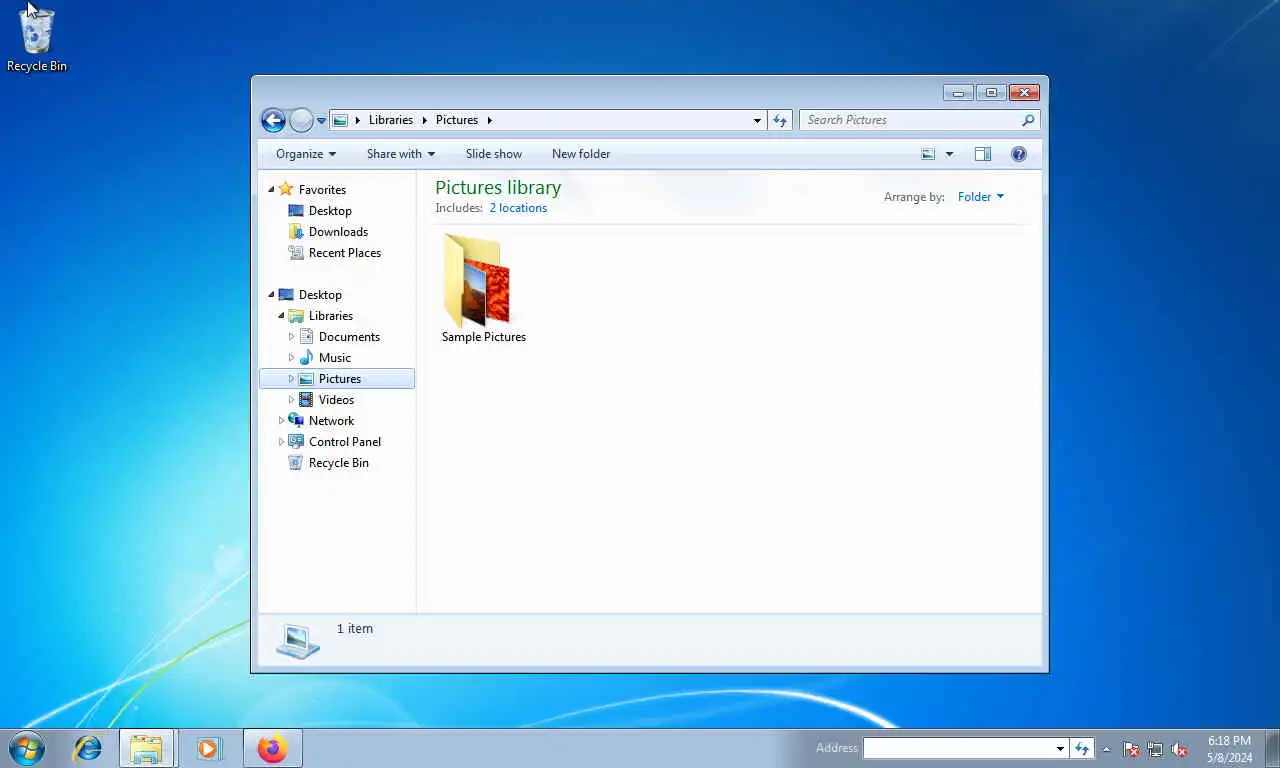Click the library icon in the address bar

tap(340, 120)
